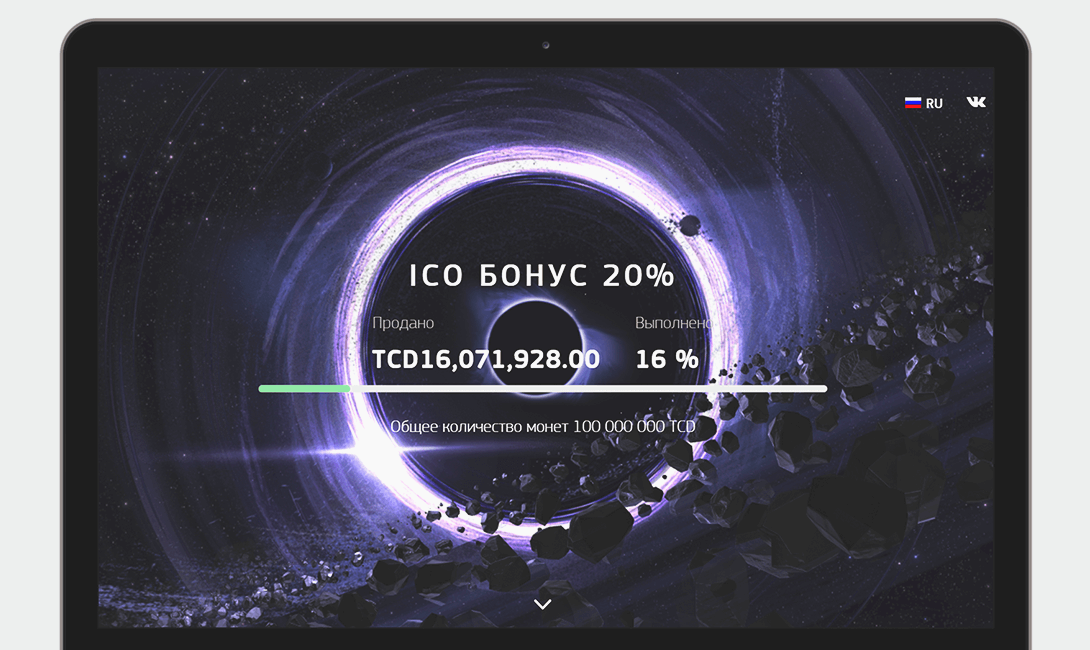This screenshot has height=650, width=1090.
Task: Click the small dark planet silhouette upper left
Action: click(316, 167)
